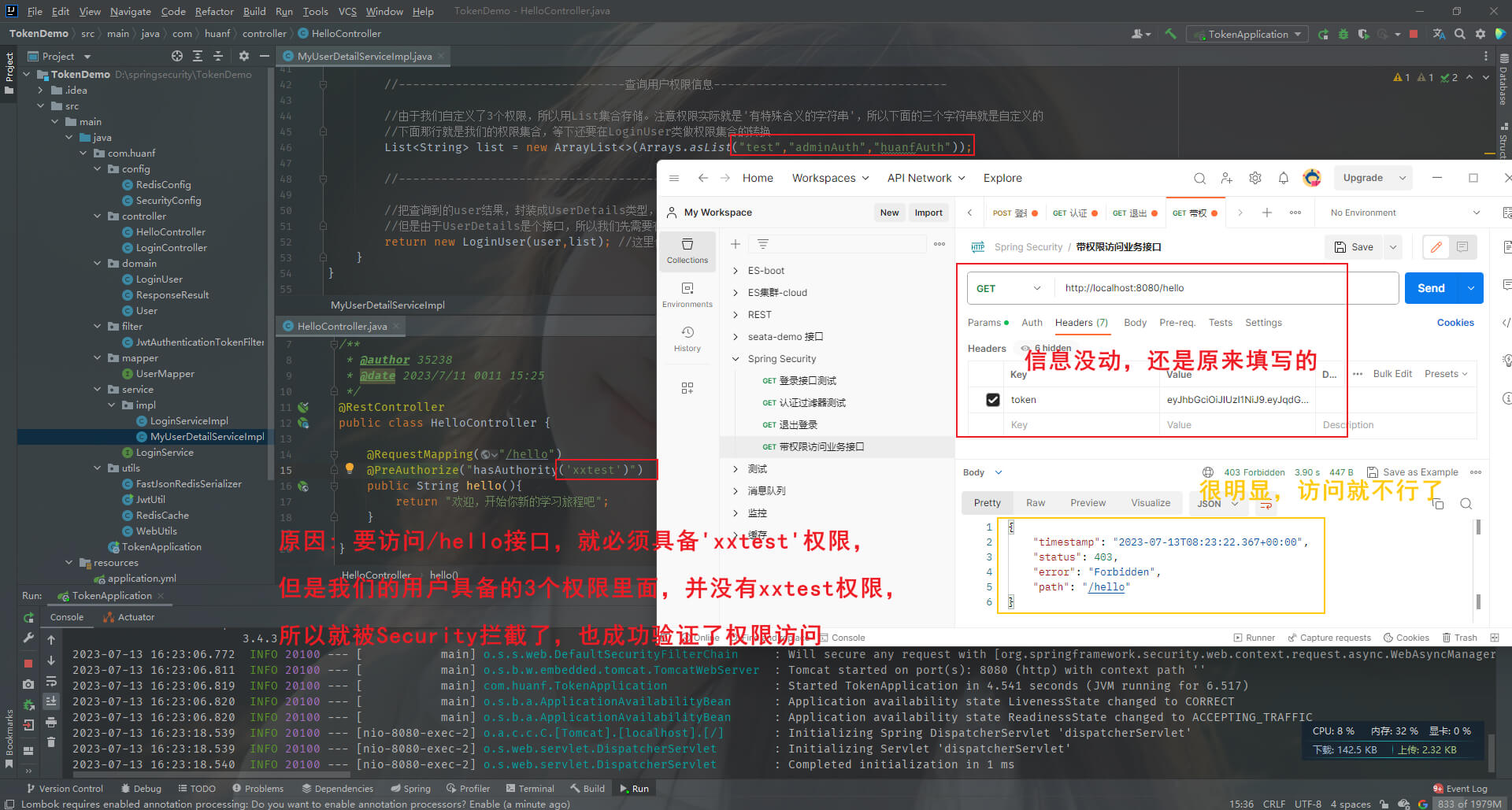Open Postman settings gear icon

pos(1255,178)
